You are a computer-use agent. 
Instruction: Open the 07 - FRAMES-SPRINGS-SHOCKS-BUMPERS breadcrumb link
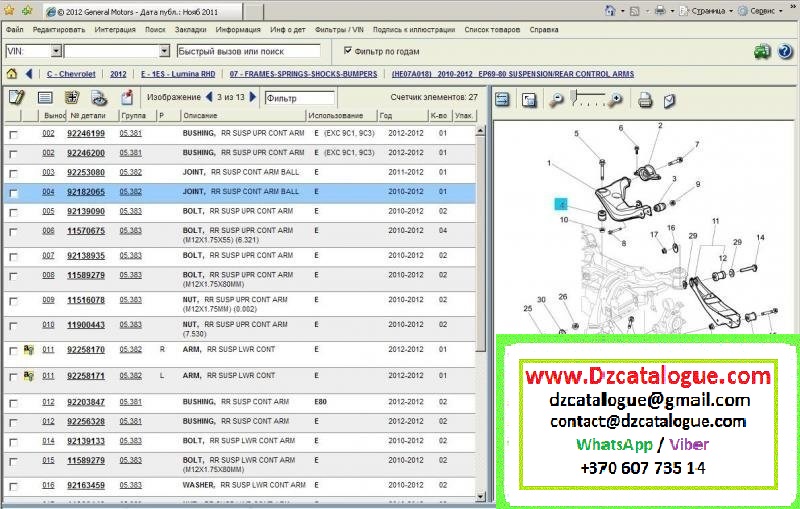(303, 74)
